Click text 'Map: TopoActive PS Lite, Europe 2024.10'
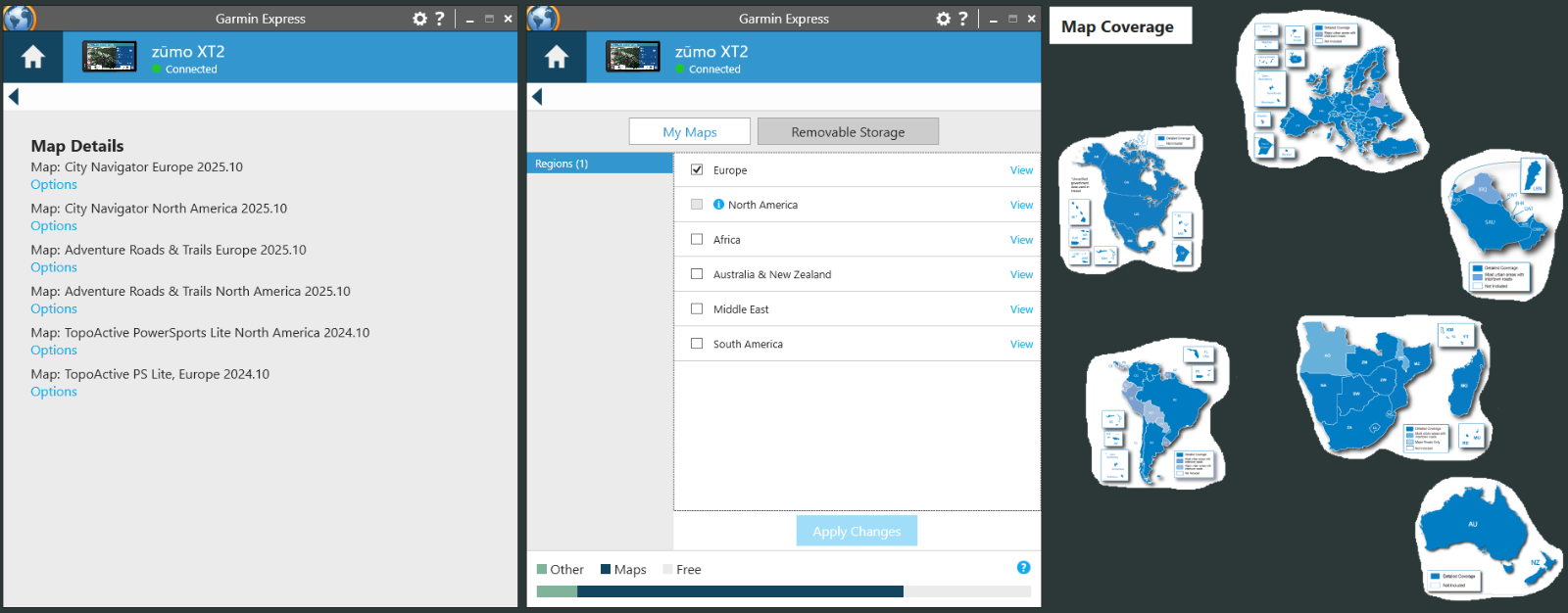Screen dimensions: 1568x613 point(150,374)
